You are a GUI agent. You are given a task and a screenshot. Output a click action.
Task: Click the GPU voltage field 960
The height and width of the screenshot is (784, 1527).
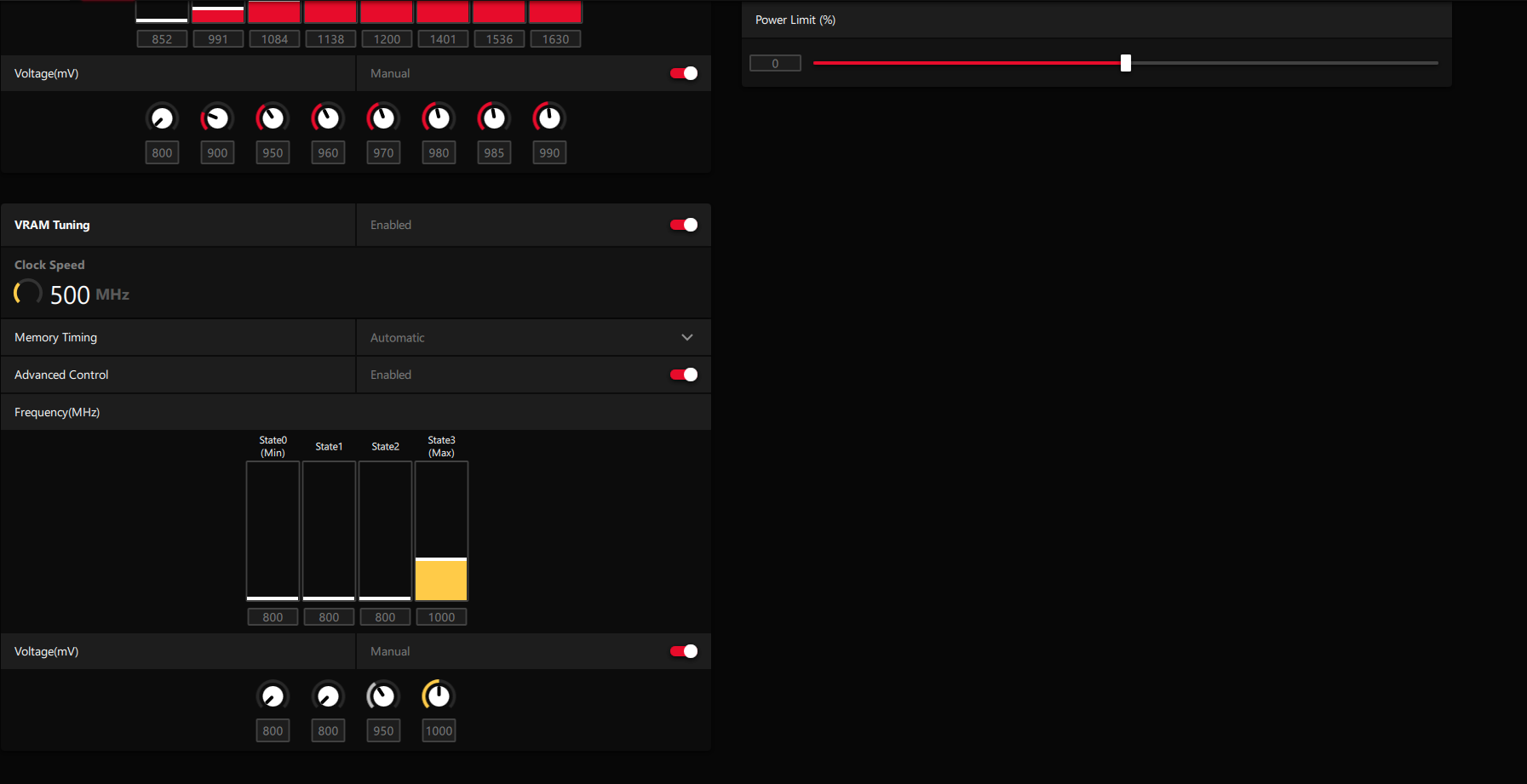[x=328, y=153]
